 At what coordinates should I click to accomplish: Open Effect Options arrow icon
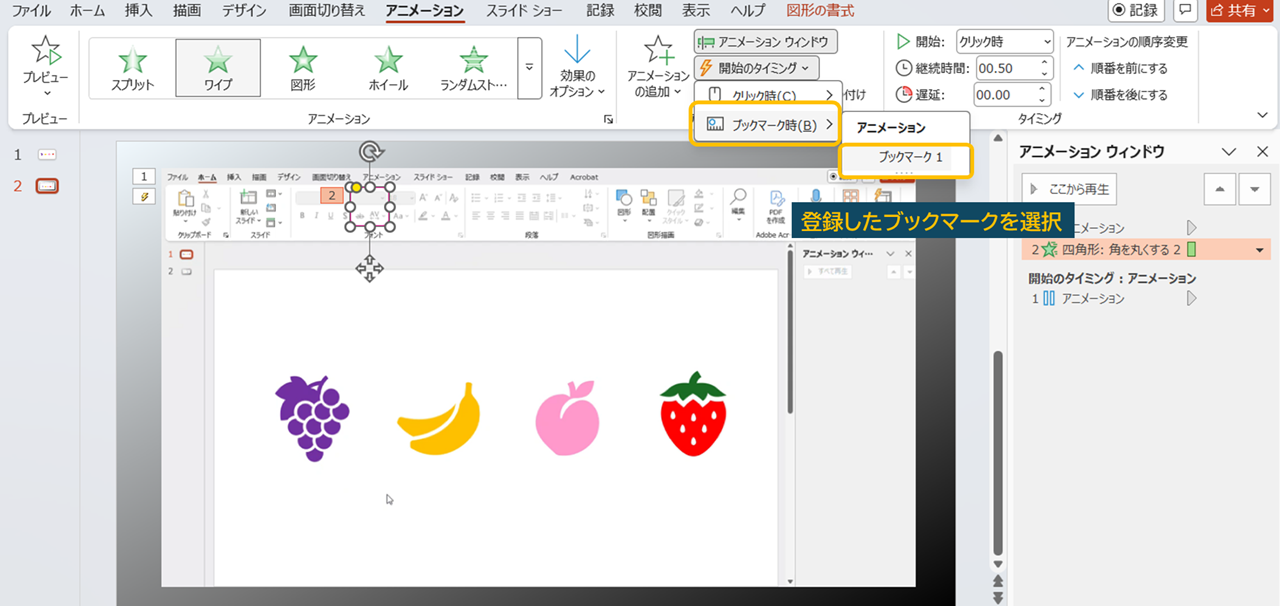tap(577, 53)
